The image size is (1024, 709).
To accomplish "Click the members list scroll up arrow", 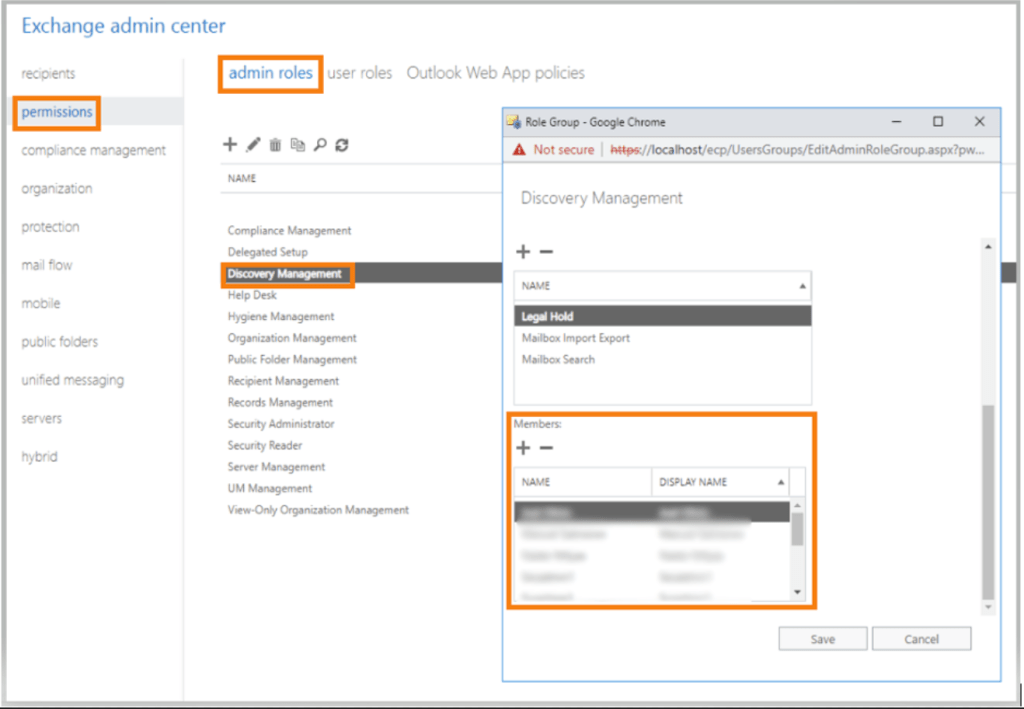I will [x=797, y=506].
